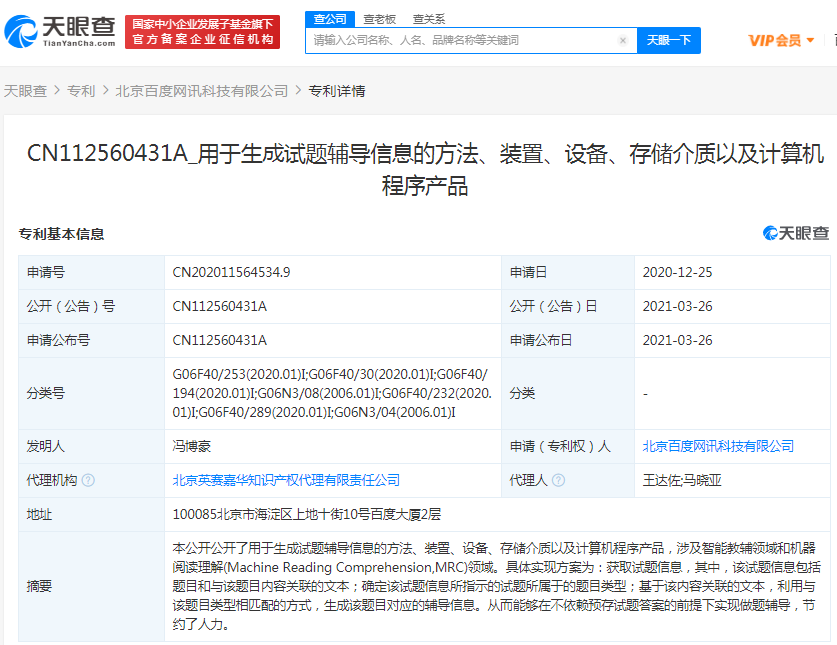Click the red 国家中小企业发展子基金旗下 badge
Viewport: 837px width, 645px height.
tap(204, 22)
